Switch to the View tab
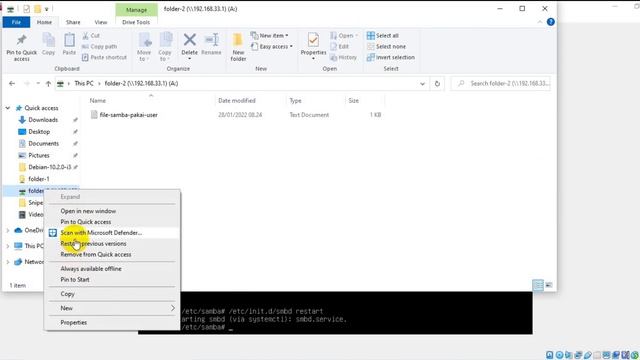This screenshot has height=360, width=640. click(x=101, y=22)
